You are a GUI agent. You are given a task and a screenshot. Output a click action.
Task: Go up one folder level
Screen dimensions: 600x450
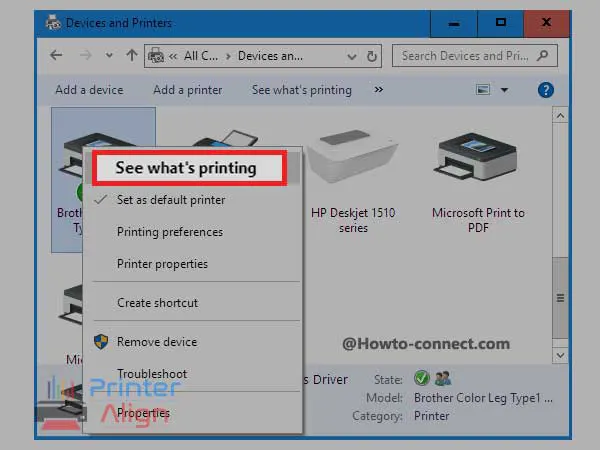pos(132,55)
